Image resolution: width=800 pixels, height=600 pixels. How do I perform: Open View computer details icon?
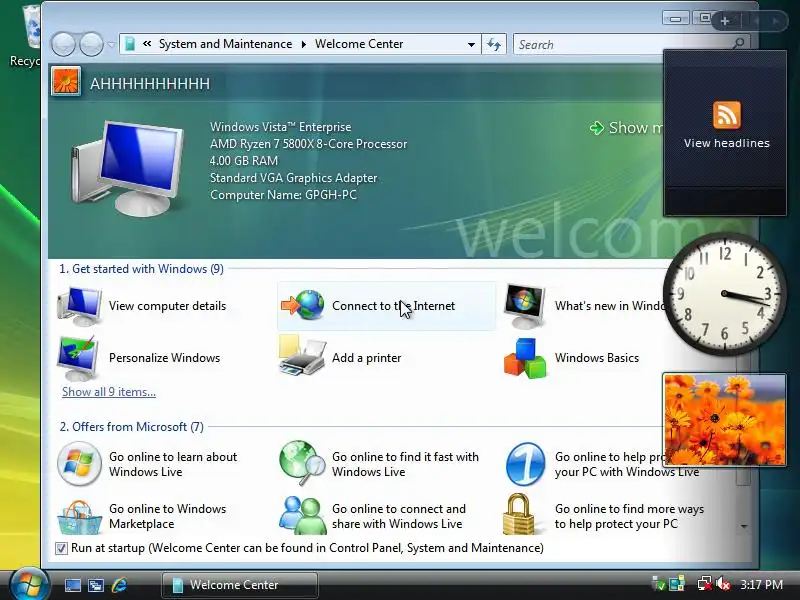pos(79,306)
